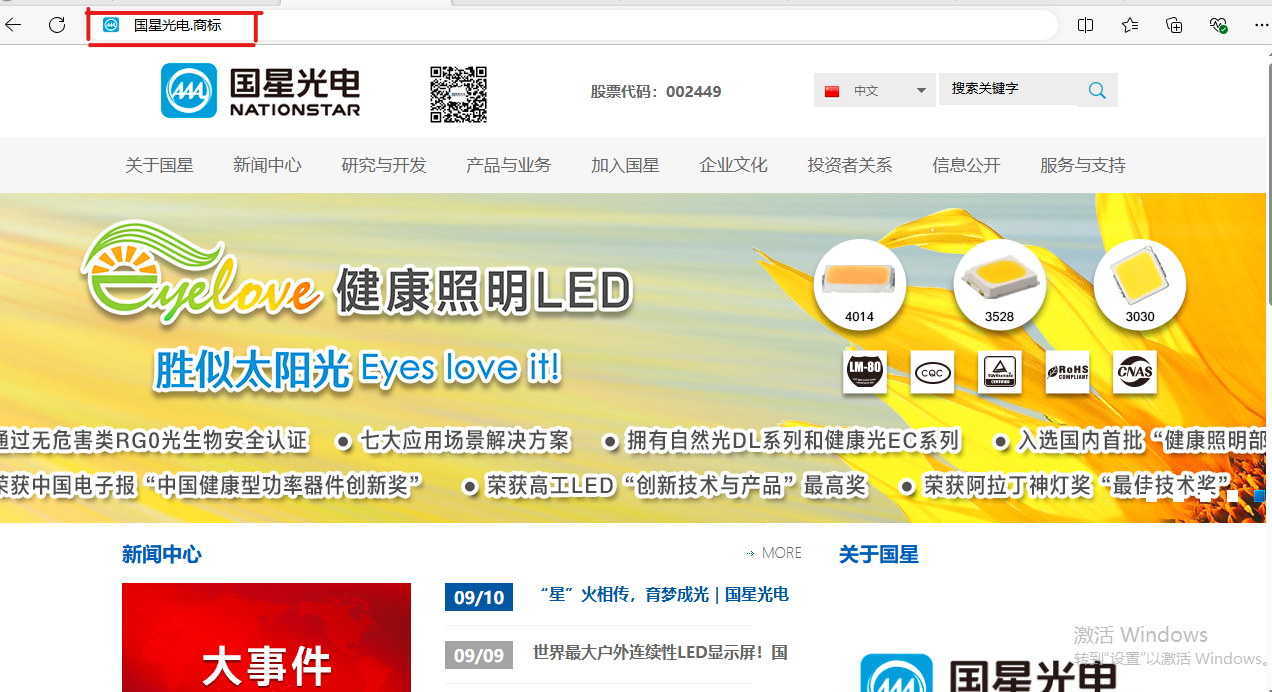This screenshot has height=692, width=1272.
Task: Open Edge settings via ellipsis menu
Action: click(x=1261, y=24)
